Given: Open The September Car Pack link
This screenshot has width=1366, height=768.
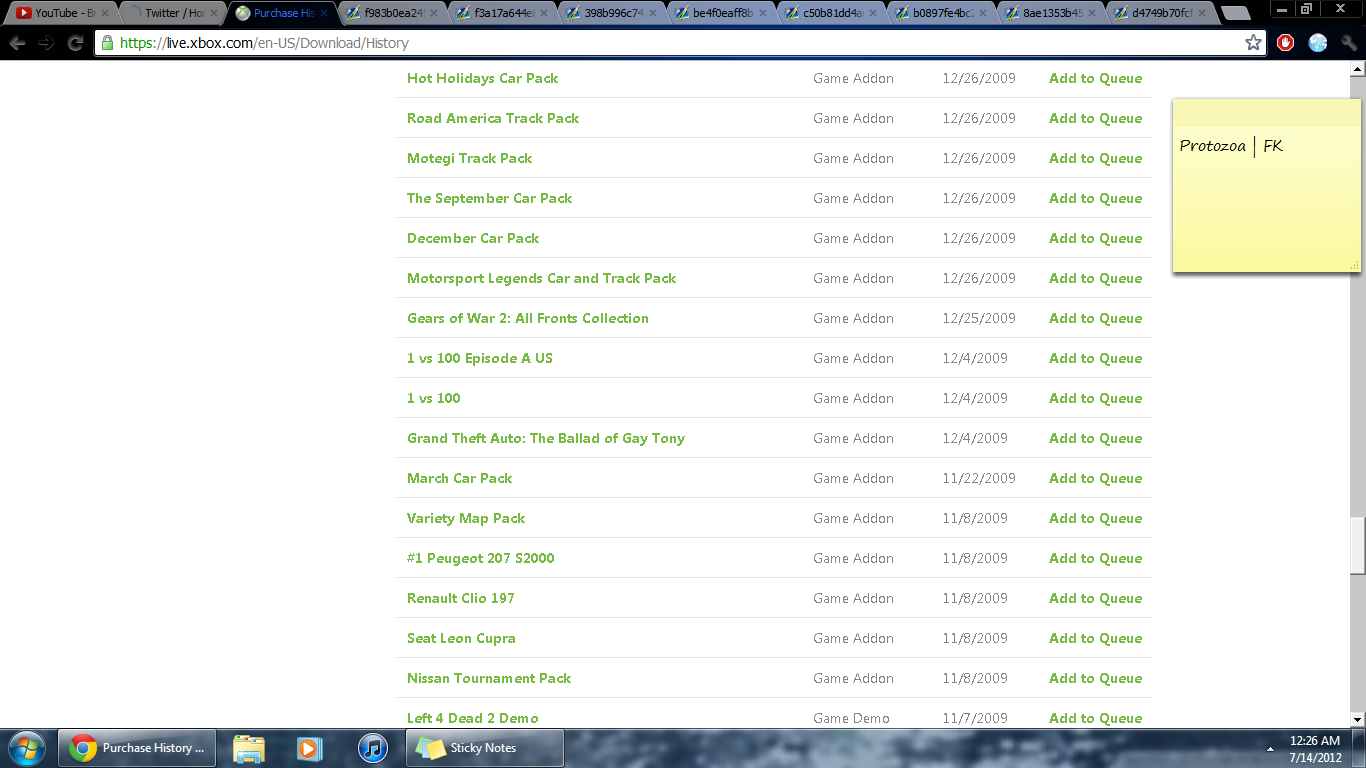Looking at the screenshot, I should pyautogui.click(x=489, y=198).
